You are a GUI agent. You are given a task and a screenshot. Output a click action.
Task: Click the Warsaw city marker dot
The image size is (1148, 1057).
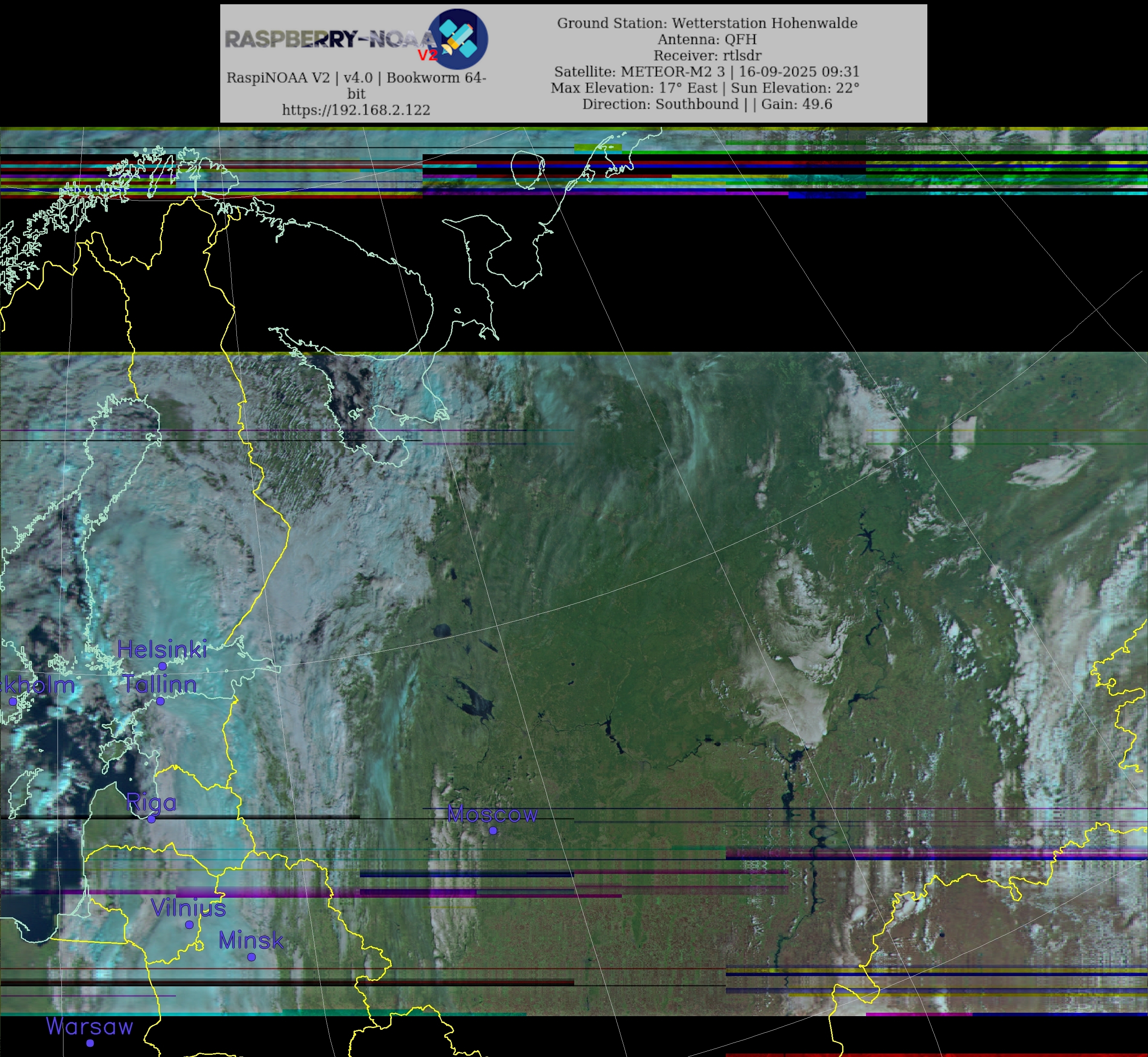90,1043
